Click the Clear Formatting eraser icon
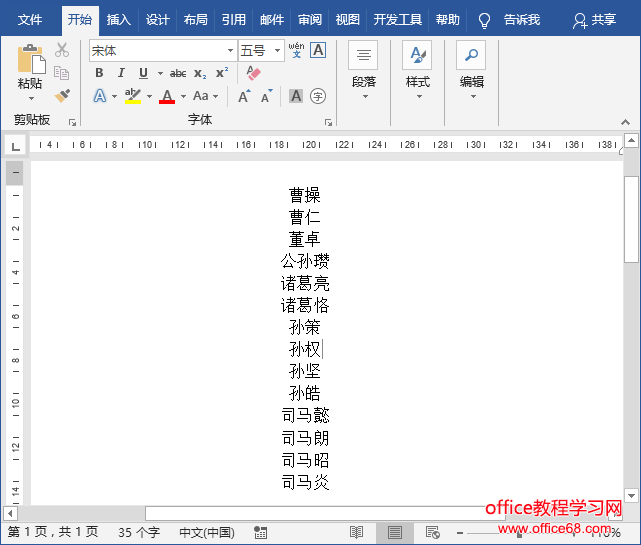This screenshot has height=545, width=641. [x=253, y=73]
